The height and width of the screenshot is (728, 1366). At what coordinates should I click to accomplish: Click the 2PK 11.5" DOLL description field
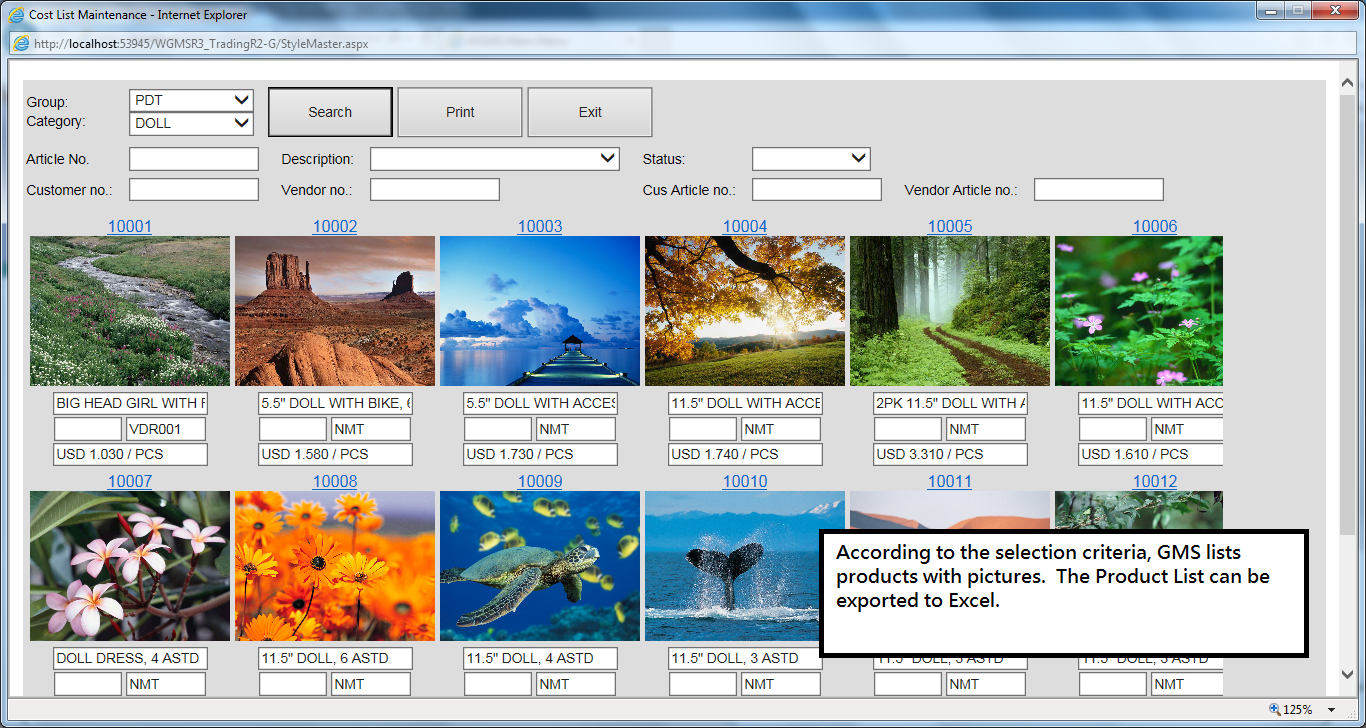951,403
